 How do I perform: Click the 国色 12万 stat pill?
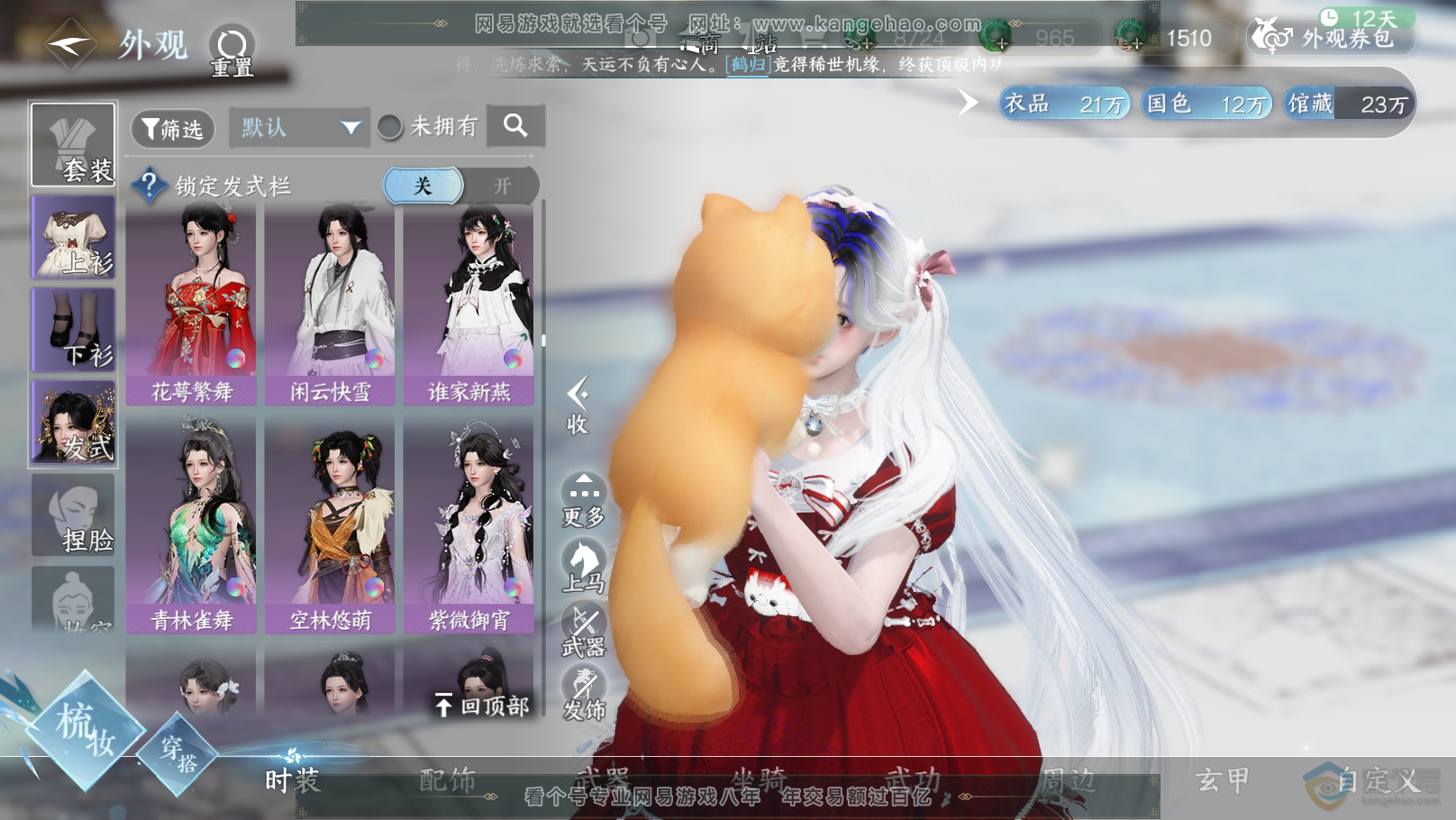[1206, 104]
